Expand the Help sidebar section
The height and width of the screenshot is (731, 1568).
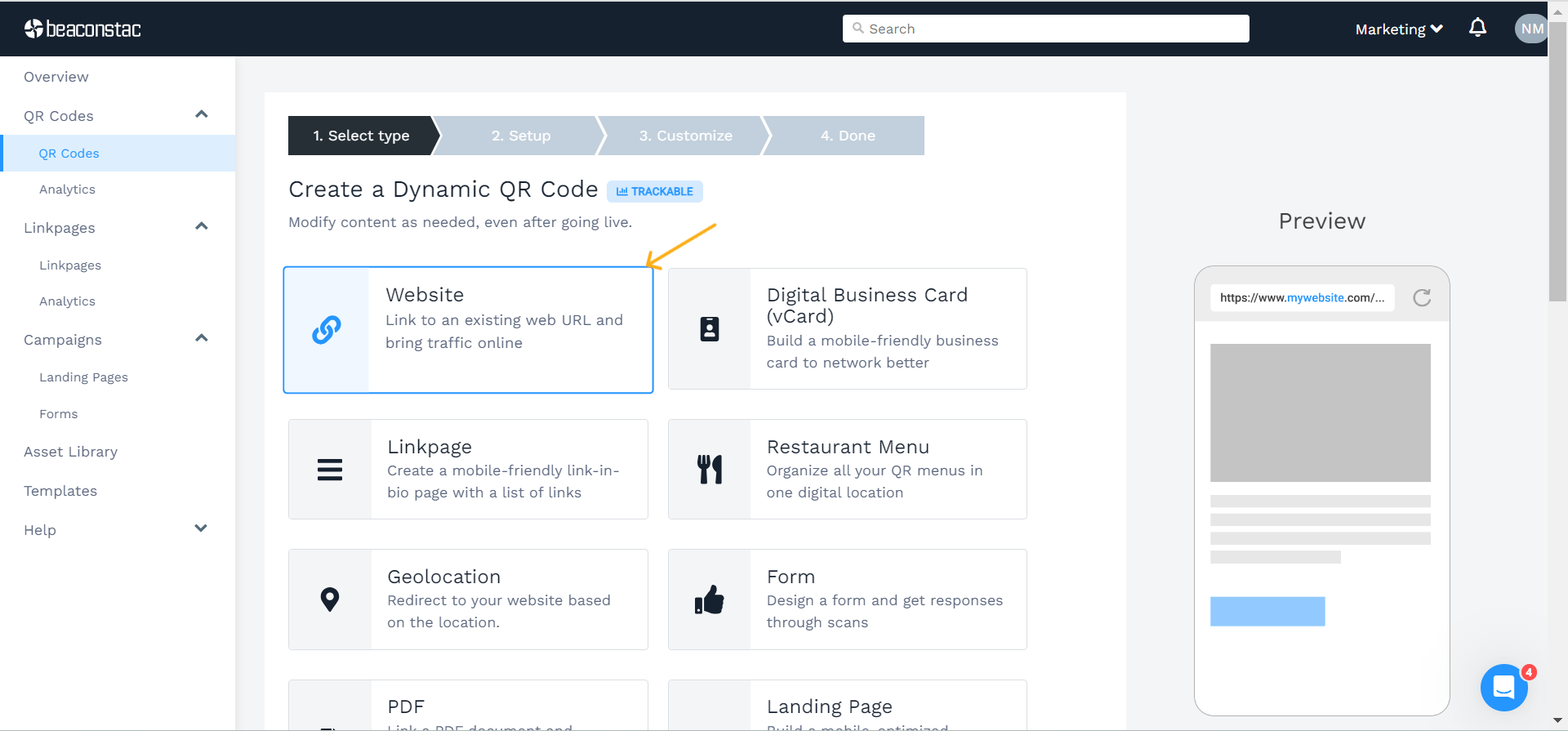202,529
